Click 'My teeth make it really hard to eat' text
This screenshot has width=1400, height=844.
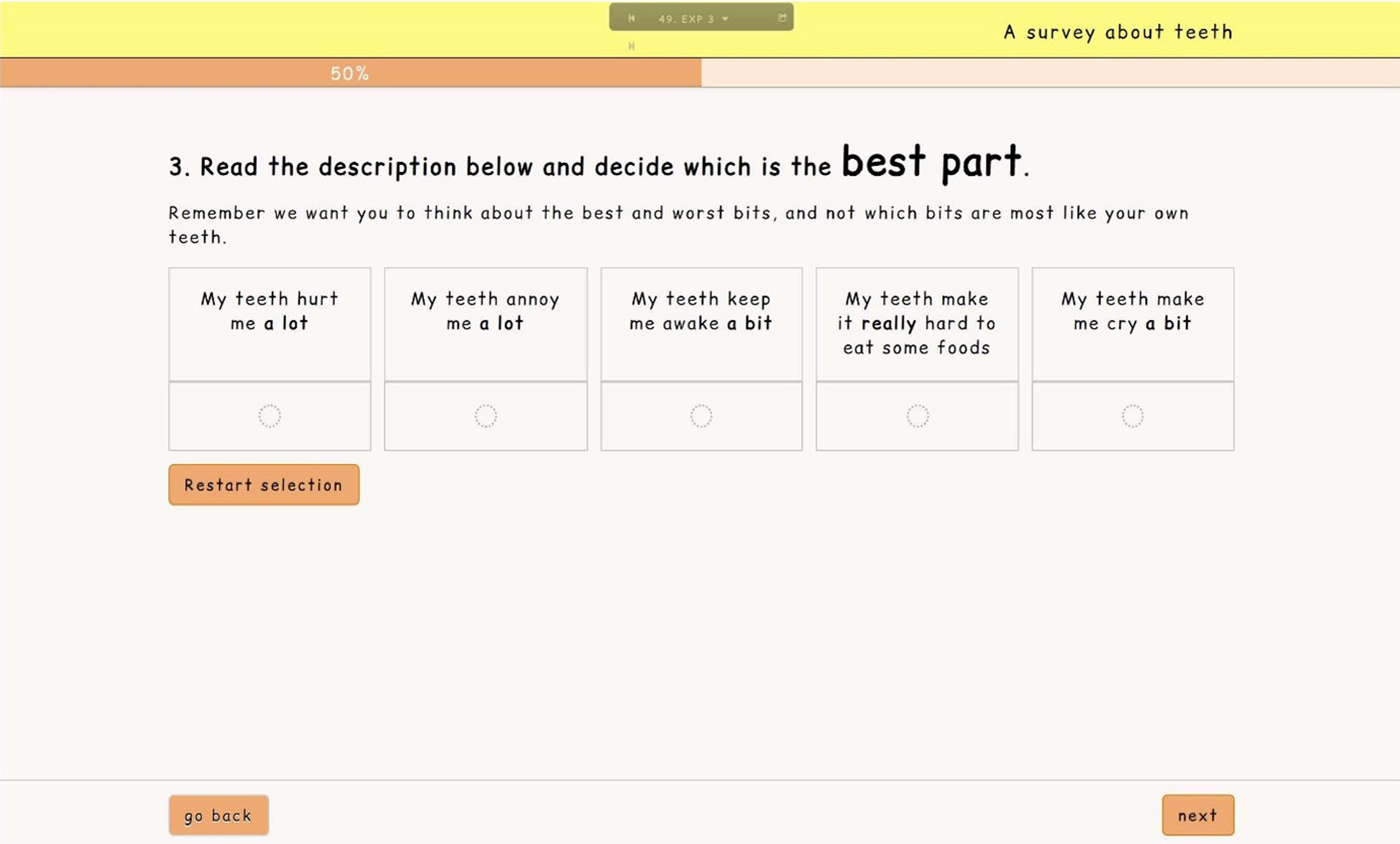(x=917, y=323)
